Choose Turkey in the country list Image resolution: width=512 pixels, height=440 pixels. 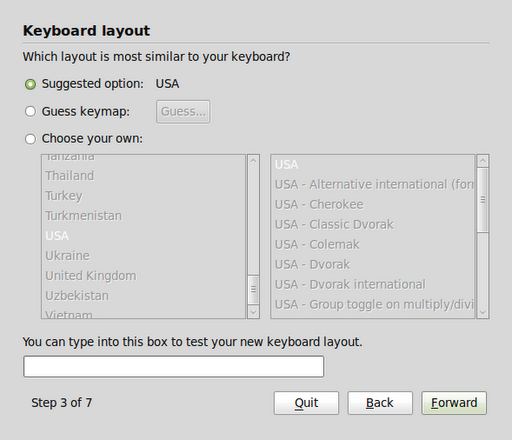point(143,196)
